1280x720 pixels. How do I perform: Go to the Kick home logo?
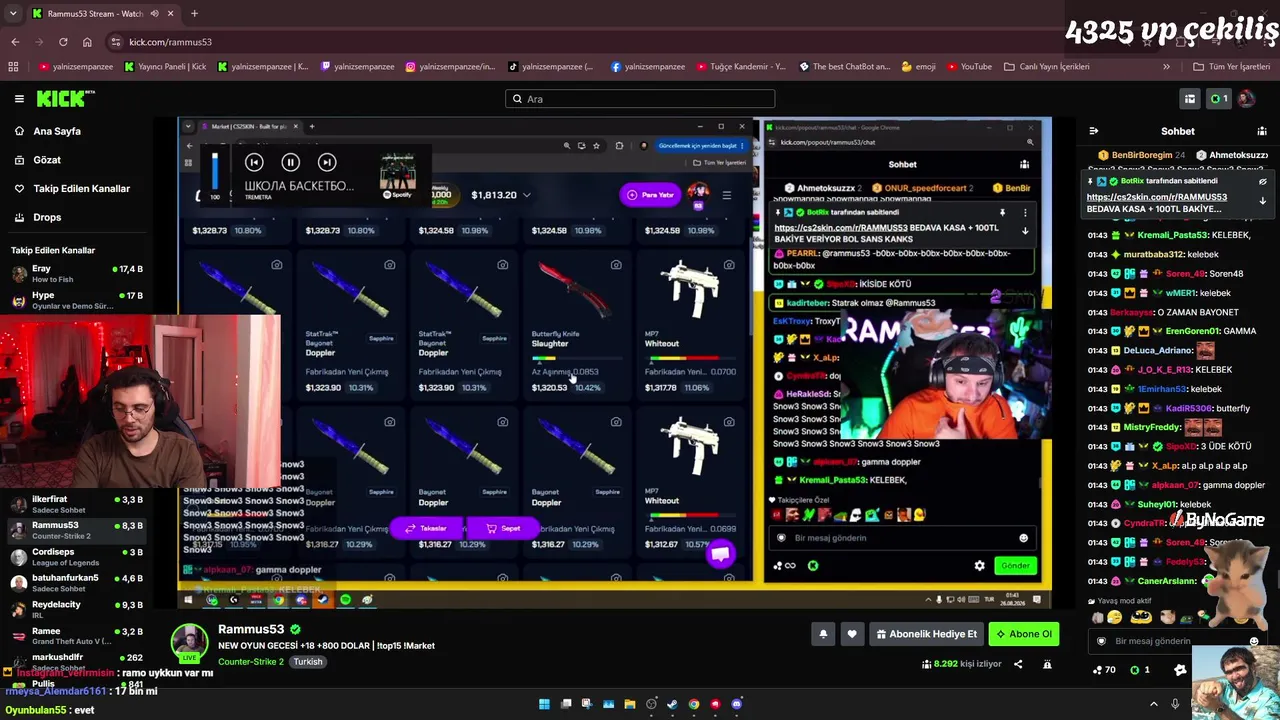[x=66, y=98]
